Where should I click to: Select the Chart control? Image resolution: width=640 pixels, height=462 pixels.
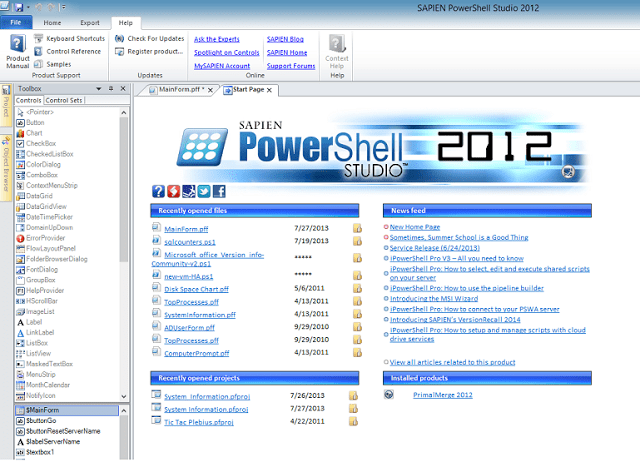29,133
